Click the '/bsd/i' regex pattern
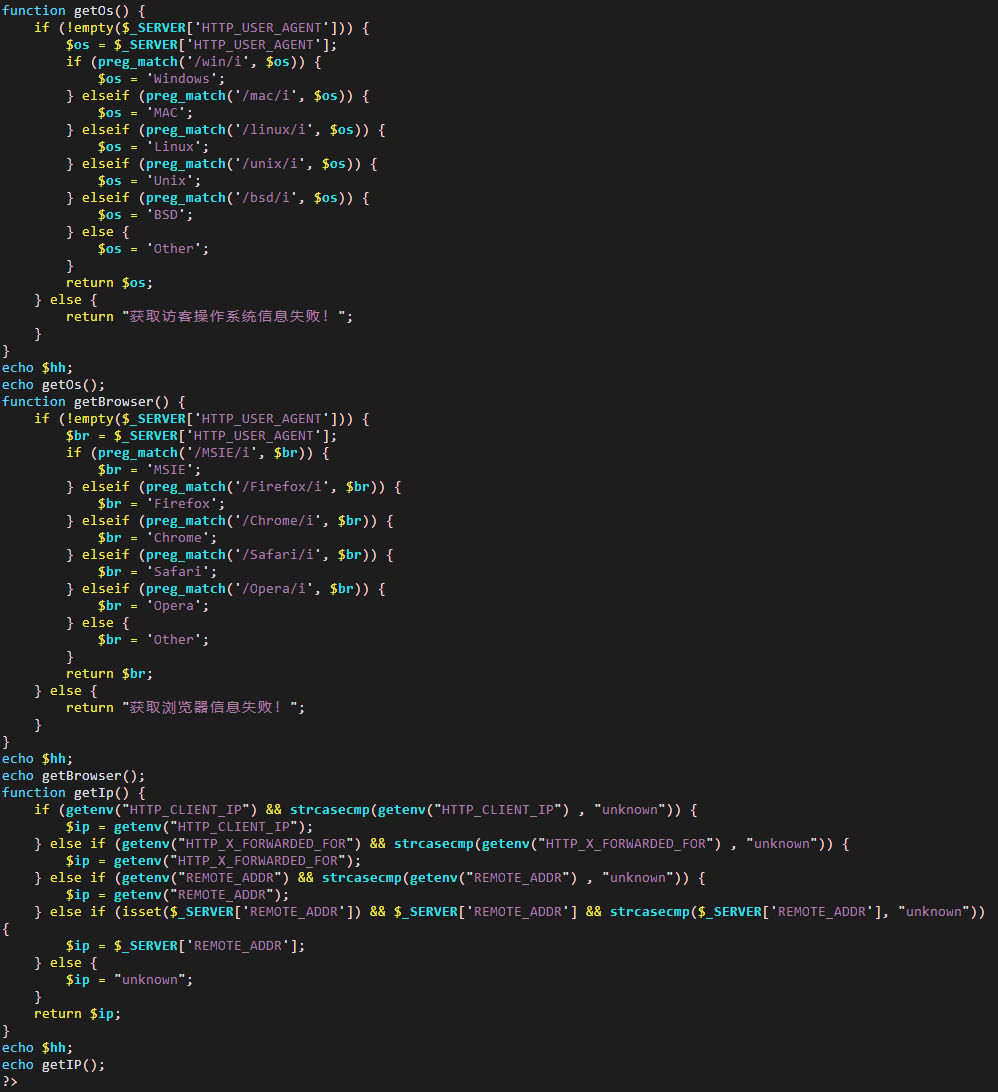Image resolution: width=998 pixels, height=1092 pixels. [x=265, y=198]
